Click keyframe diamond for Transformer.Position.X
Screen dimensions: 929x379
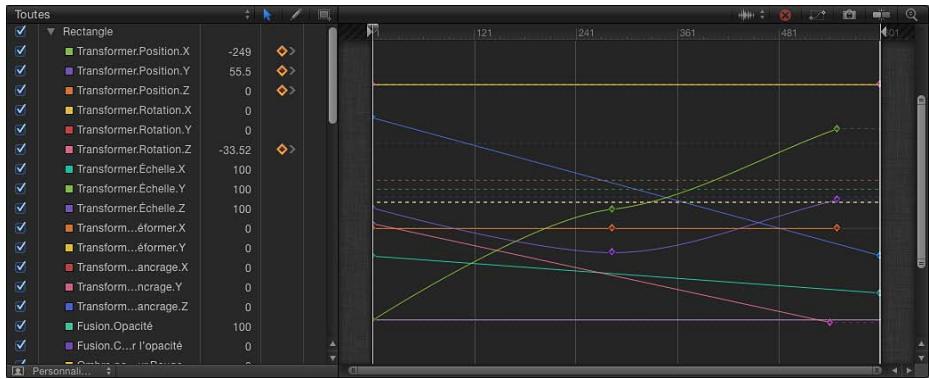tap(281, 51)
